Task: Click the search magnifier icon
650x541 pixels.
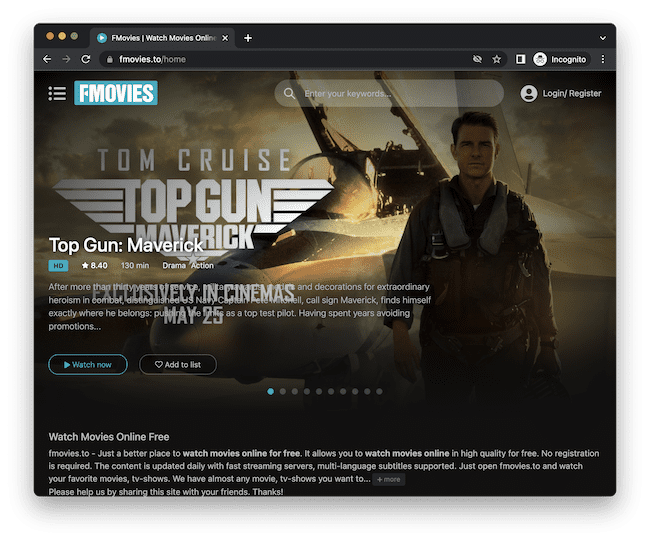Action: pyautogui.click(x=289, y=93)
